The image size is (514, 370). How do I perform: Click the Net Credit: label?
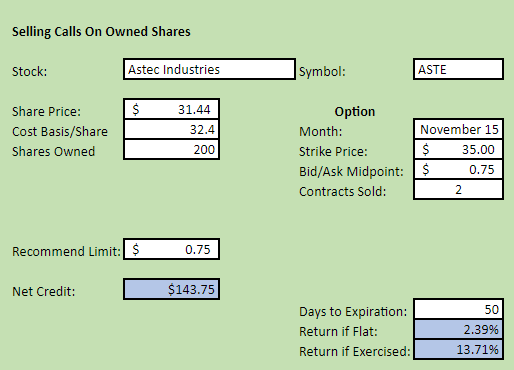[x=44, y=292]
